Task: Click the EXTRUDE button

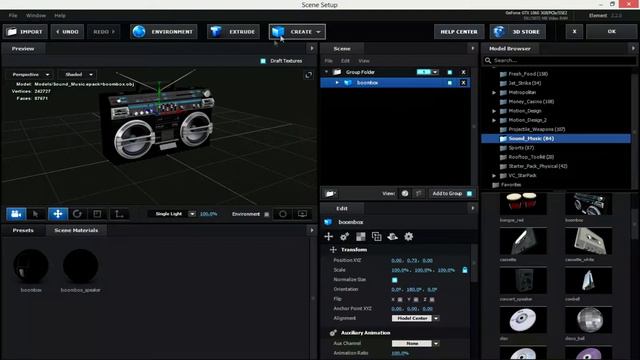Action: 233,32
